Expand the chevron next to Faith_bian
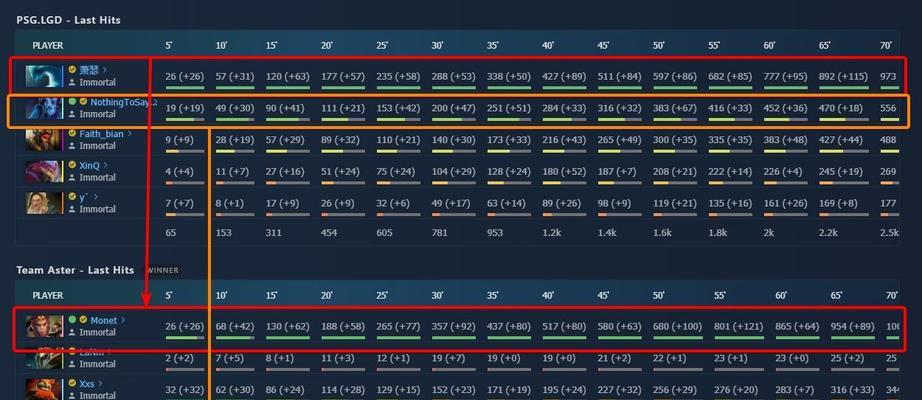 (129, 134)
